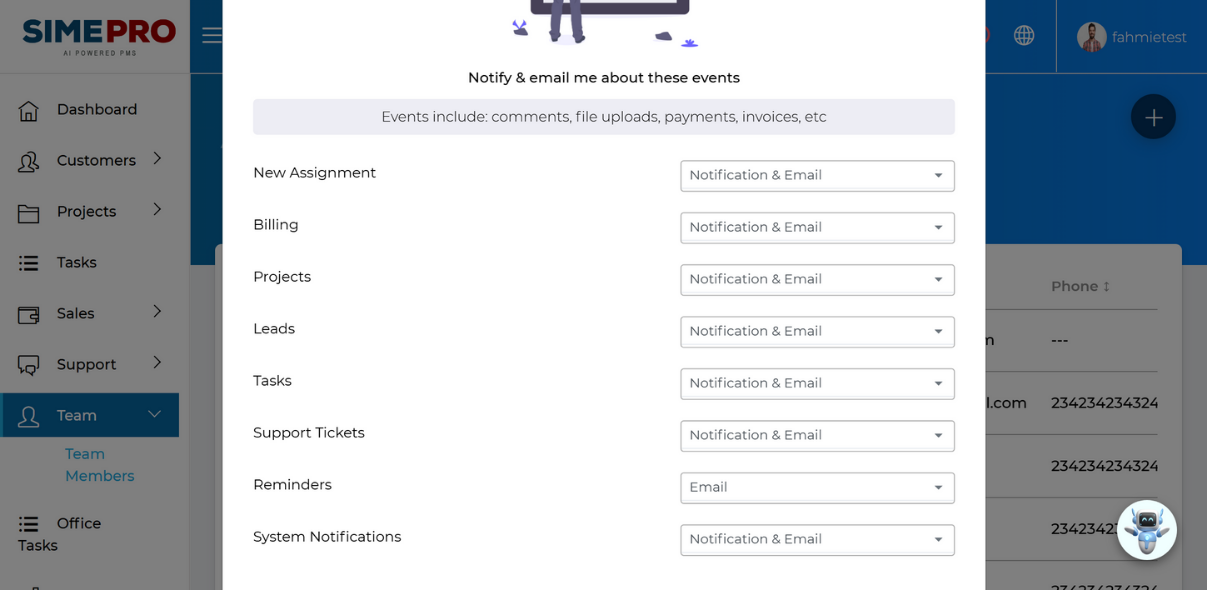1207x590 pixels.
Task: Open the Billing notification dropdown
Action: (x=817, y=227)
